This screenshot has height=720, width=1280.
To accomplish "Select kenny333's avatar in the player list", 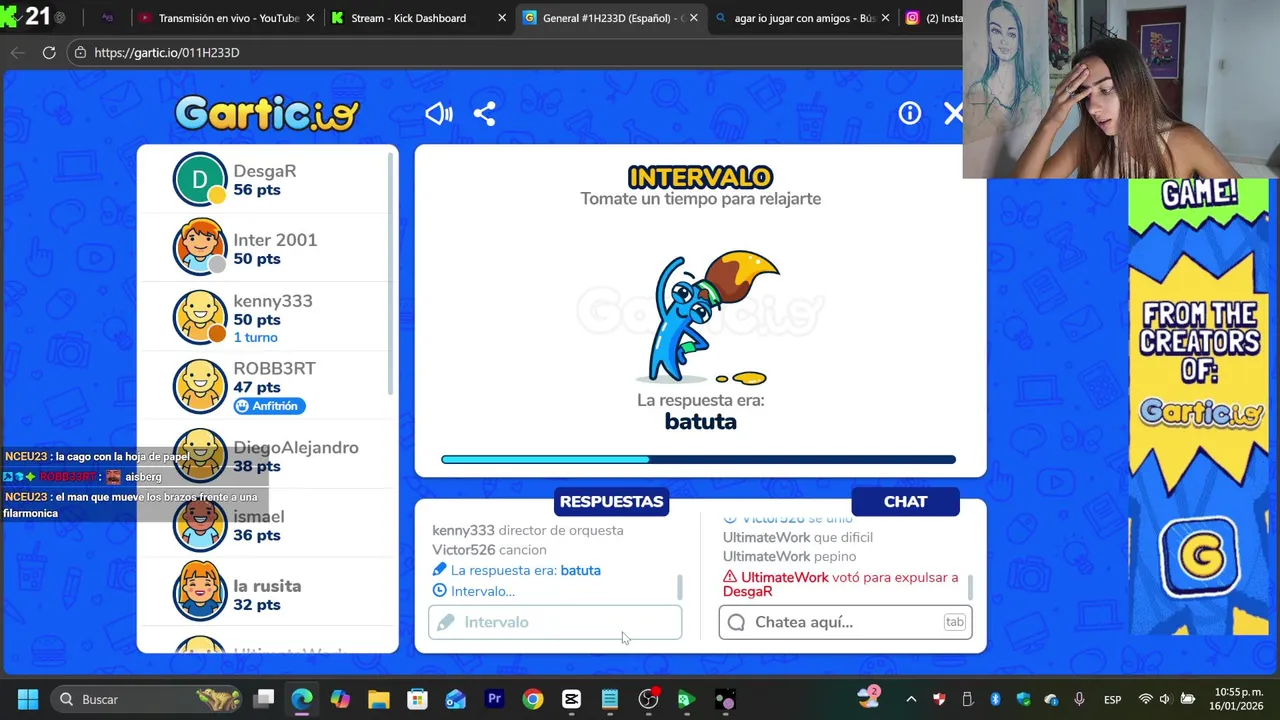I will [x=200, y=317].
